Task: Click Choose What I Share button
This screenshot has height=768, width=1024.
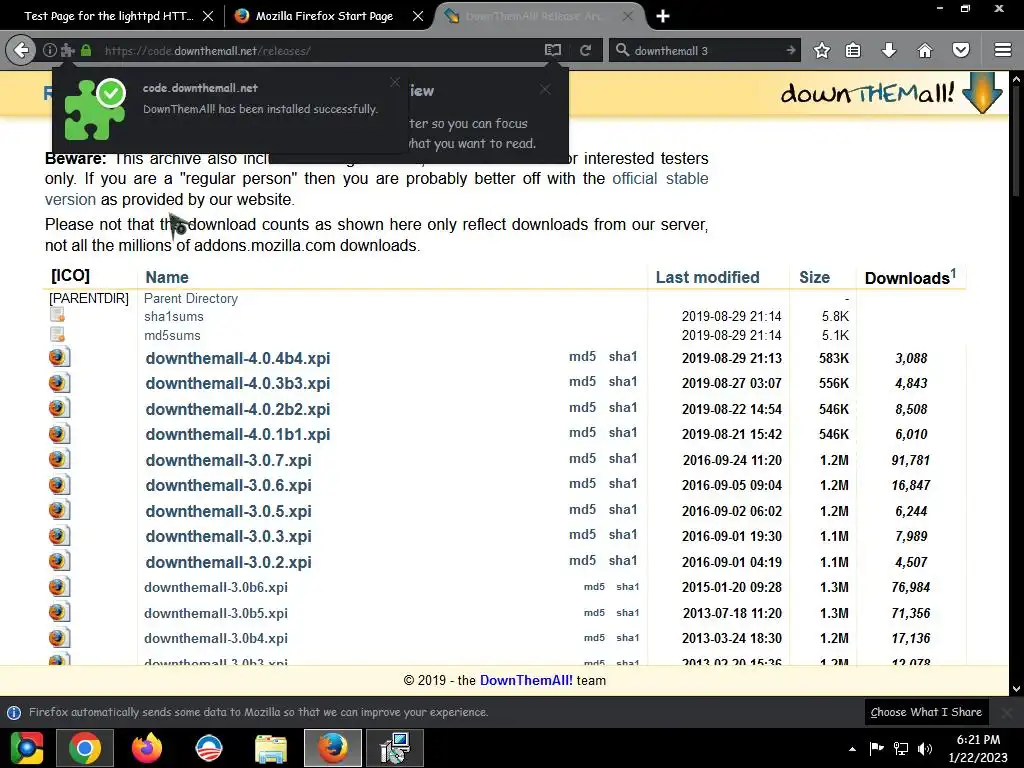Action: coord(926,712)
